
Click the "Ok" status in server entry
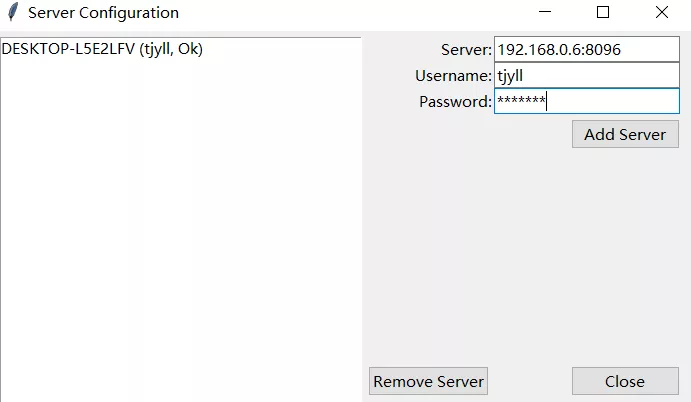point(189,49)
